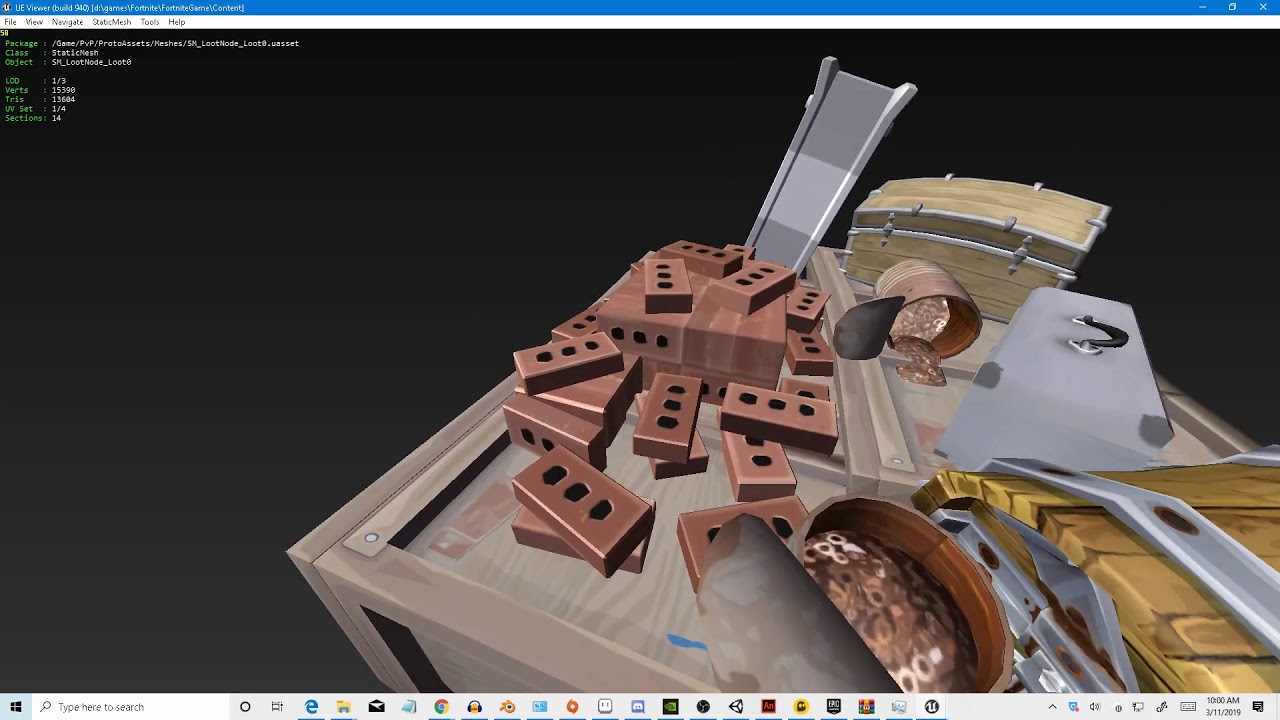The image size is (1280, 720).
Task: Open the headphones app icon in taskbar
Action: tap(474, 707)
